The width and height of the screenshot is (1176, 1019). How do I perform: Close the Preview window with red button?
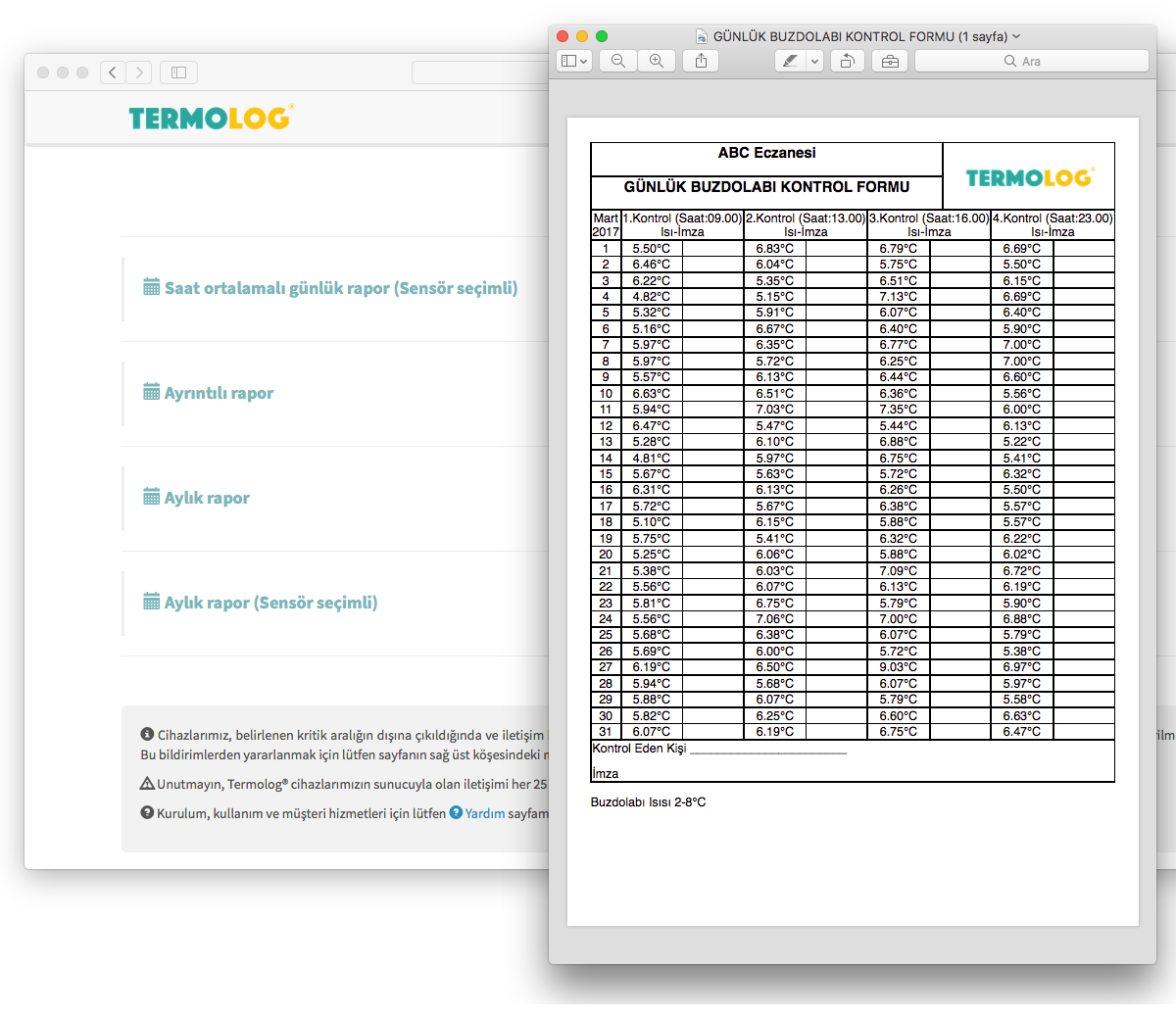pos(563,36)
